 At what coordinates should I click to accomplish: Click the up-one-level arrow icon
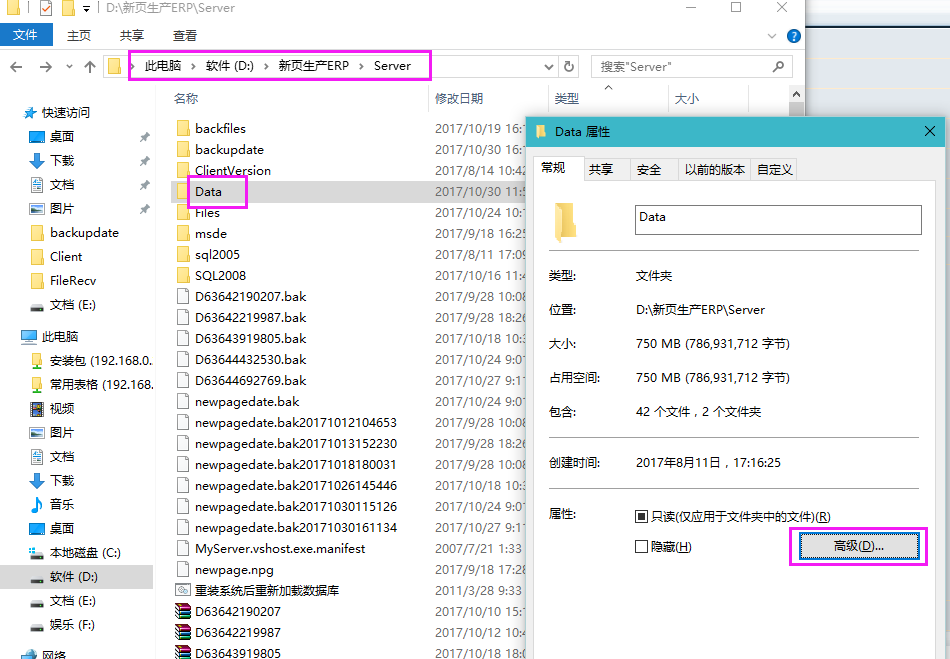click(90, 67)
